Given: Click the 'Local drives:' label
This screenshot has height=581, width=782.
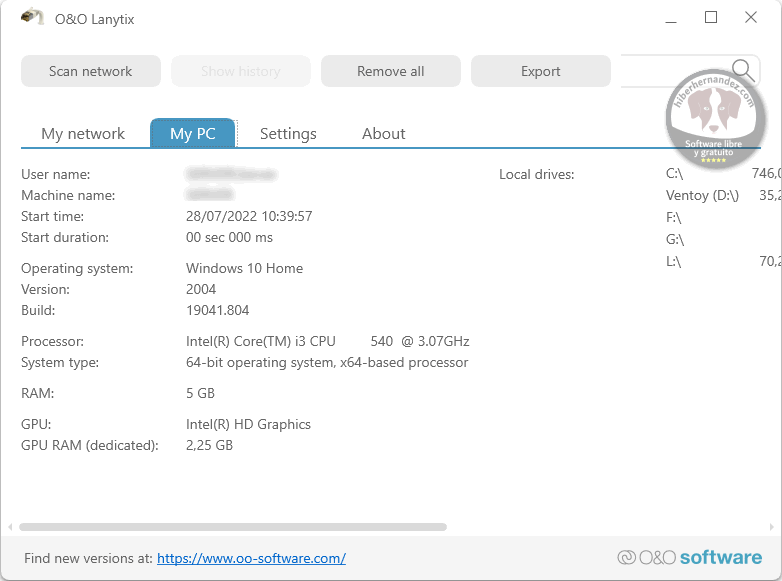Looking at the screenshot, I should [x=537, y=174].
